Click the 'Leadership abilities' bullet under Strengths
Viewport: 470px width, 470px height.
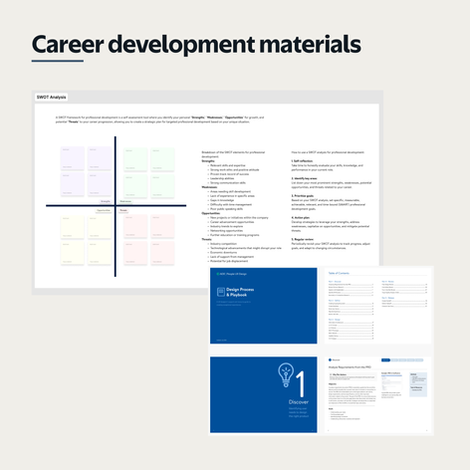coord(222,178)
